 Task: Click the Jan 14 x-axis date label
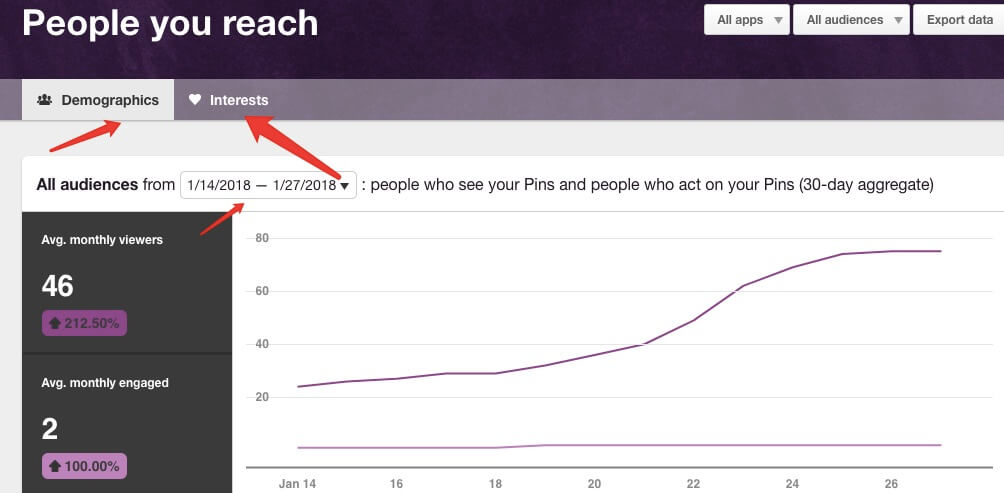point(298,484)
